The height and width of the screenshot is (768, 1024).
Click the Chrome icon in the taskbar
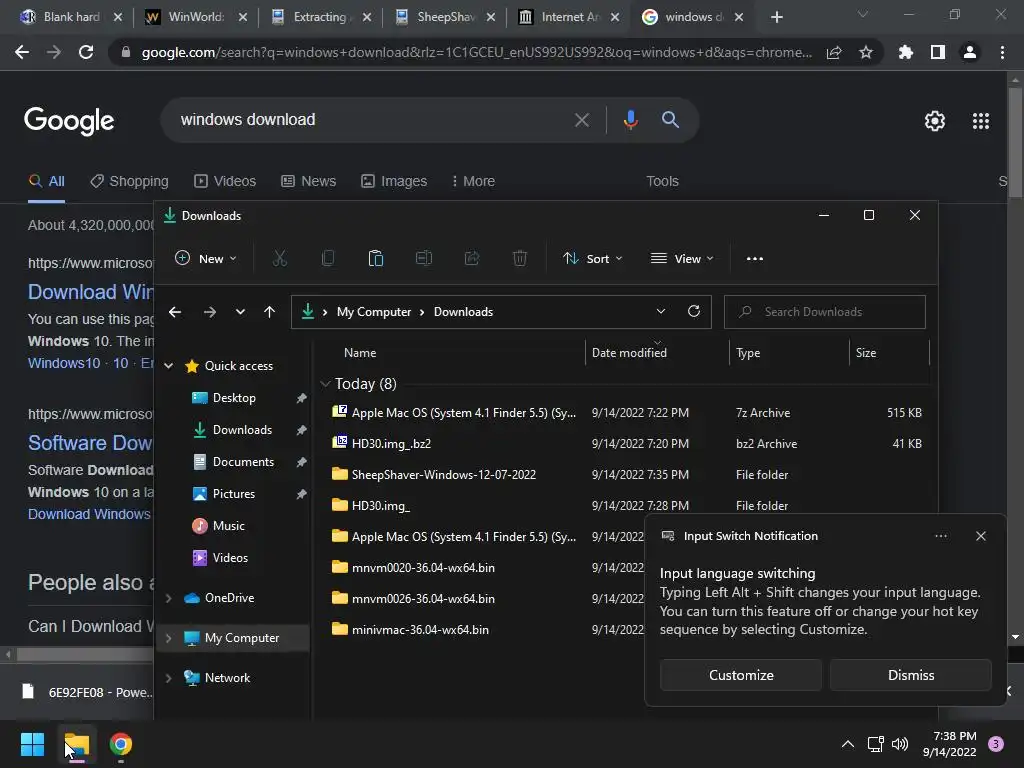[120, 744]
